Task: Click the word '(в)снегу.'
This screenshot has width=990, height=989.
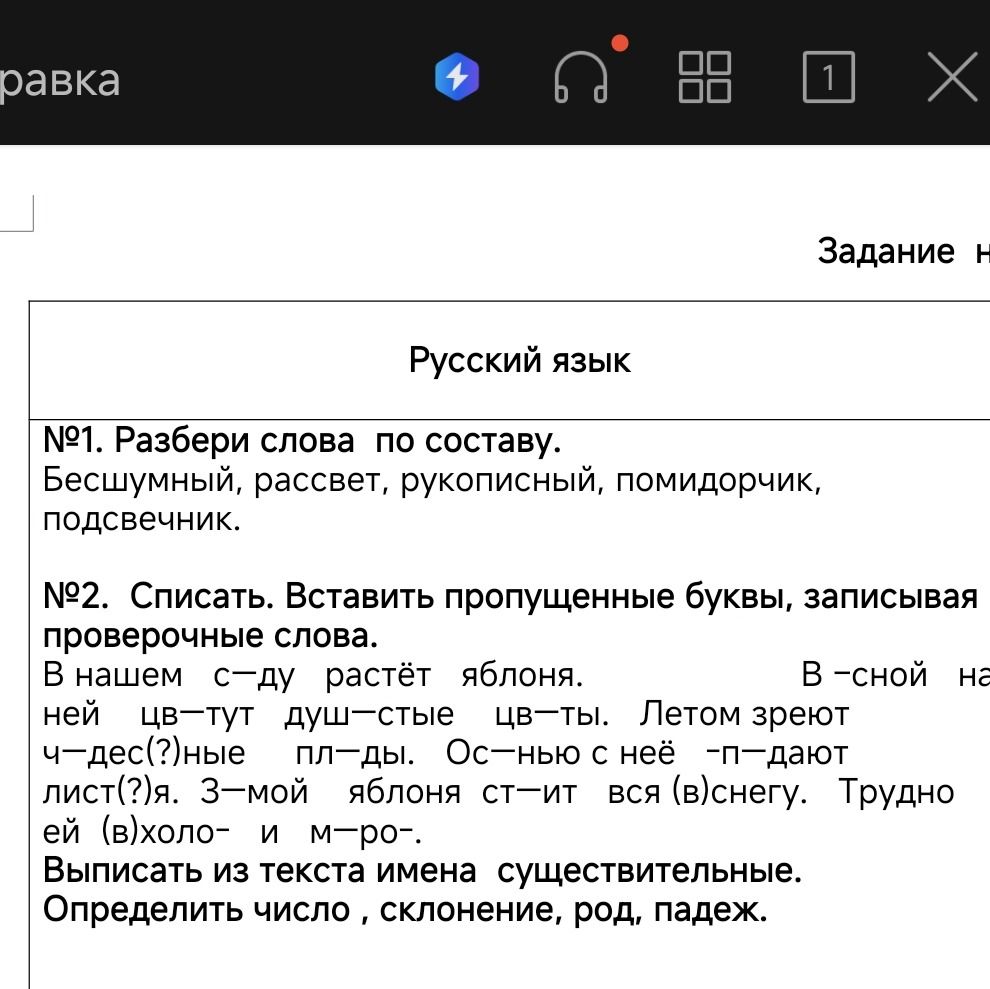Action: click(x=739, y=793)
